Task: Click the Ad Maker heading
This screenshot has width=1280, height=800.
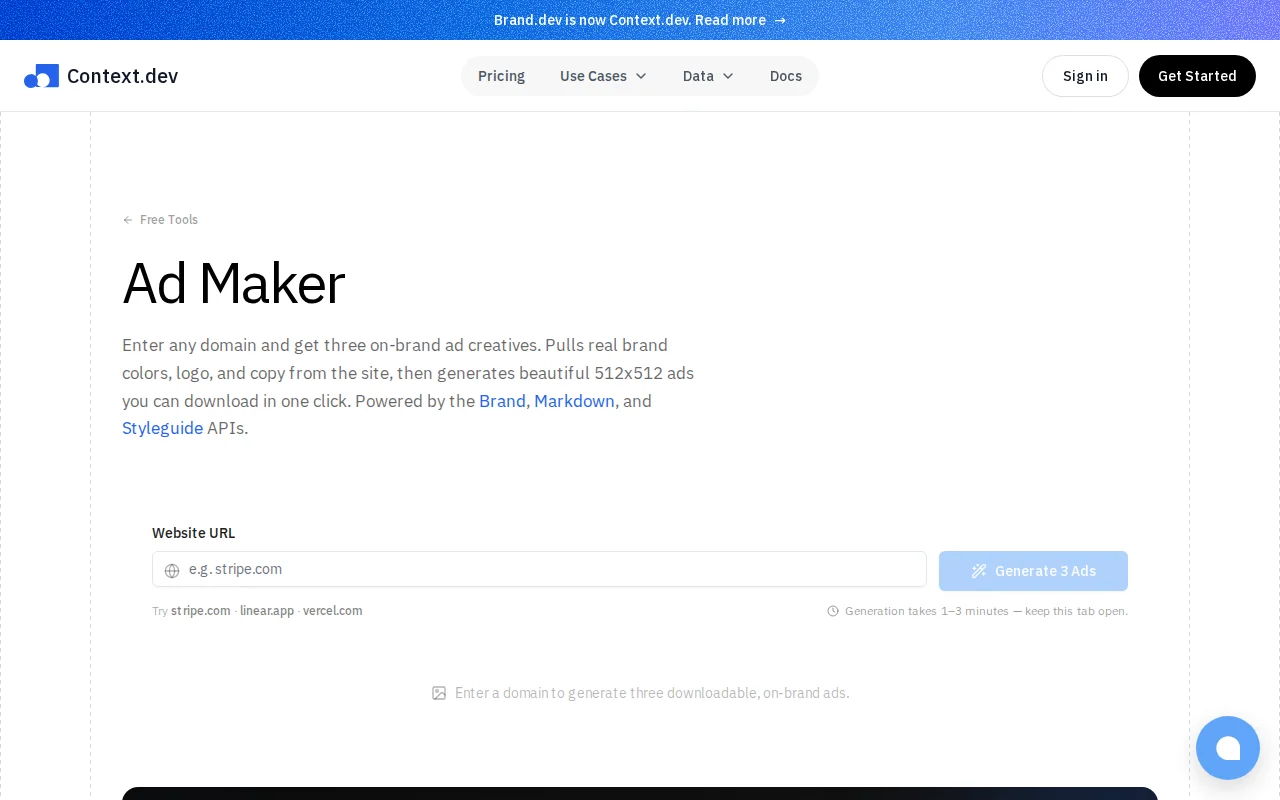Action: coord(233,284)
